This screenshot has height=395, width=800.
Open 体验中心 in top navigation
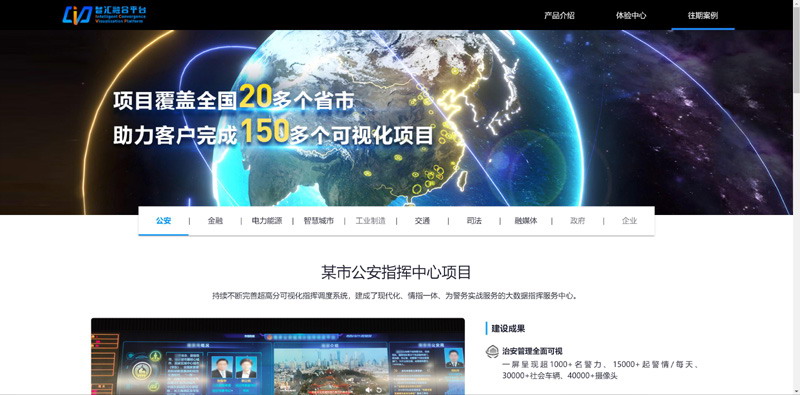coord(631,15)
